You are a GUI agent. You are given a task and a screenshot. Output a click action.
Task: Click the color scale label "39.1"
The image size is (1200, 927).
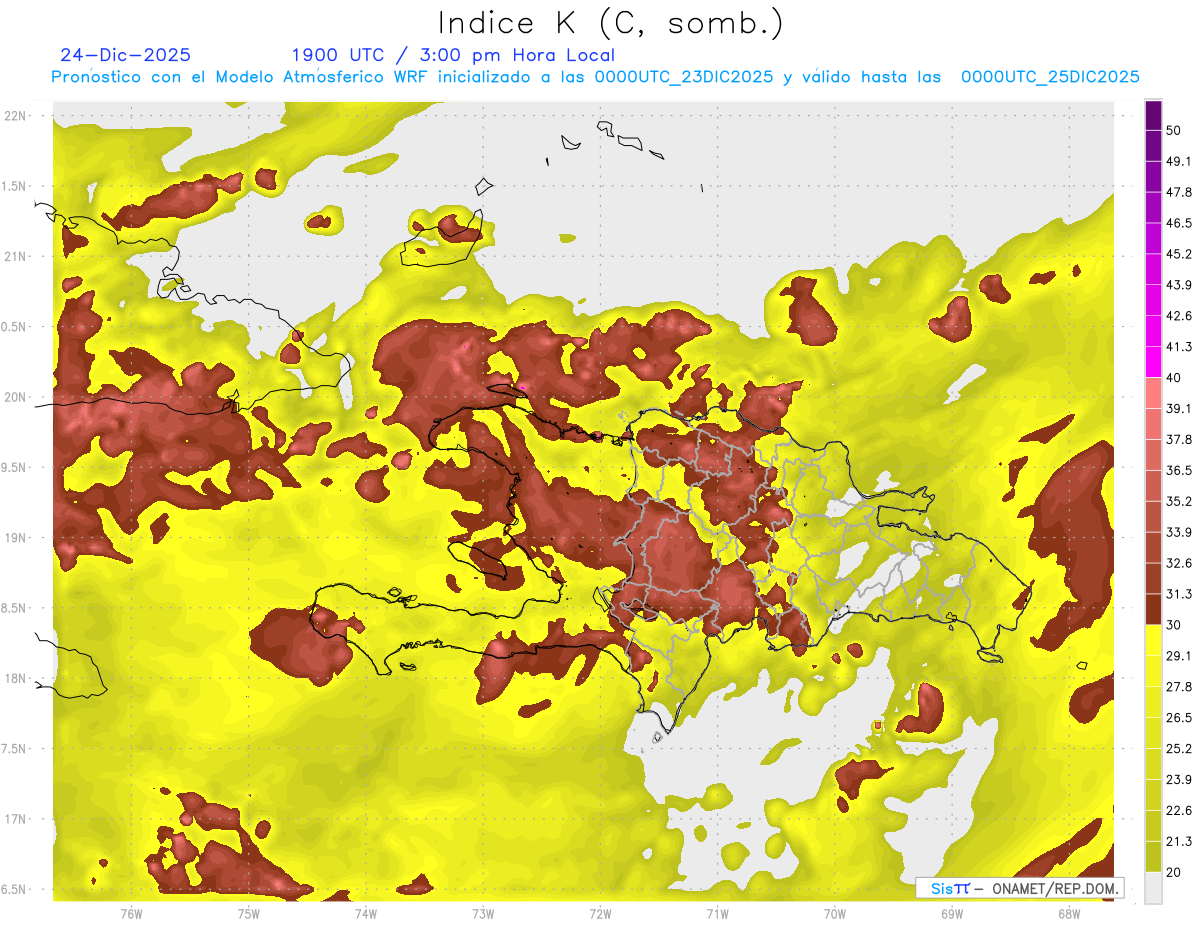point(1179,409)
